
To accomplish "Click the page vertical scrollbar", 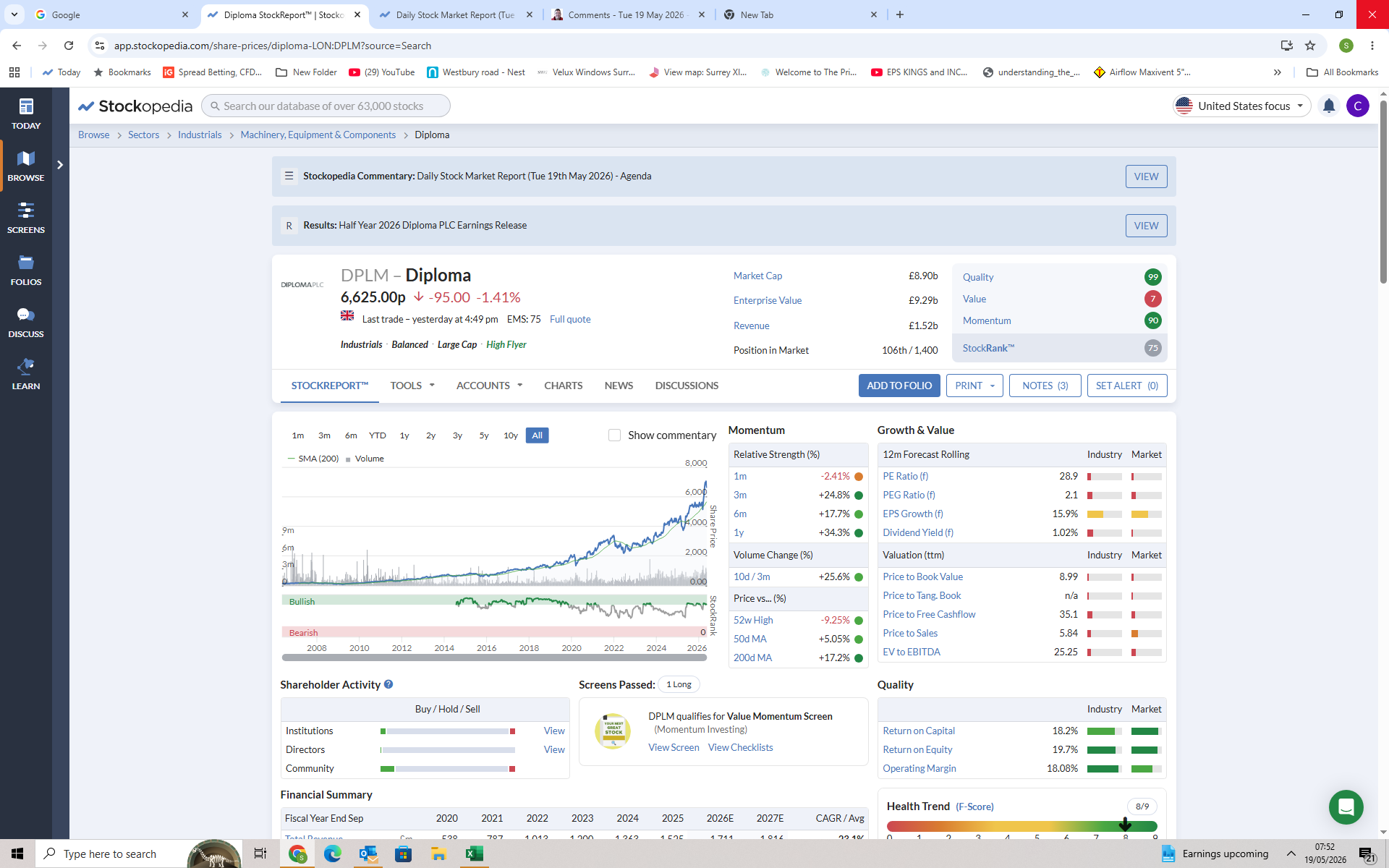I will pyautogui.click(x=1383, y=192).
